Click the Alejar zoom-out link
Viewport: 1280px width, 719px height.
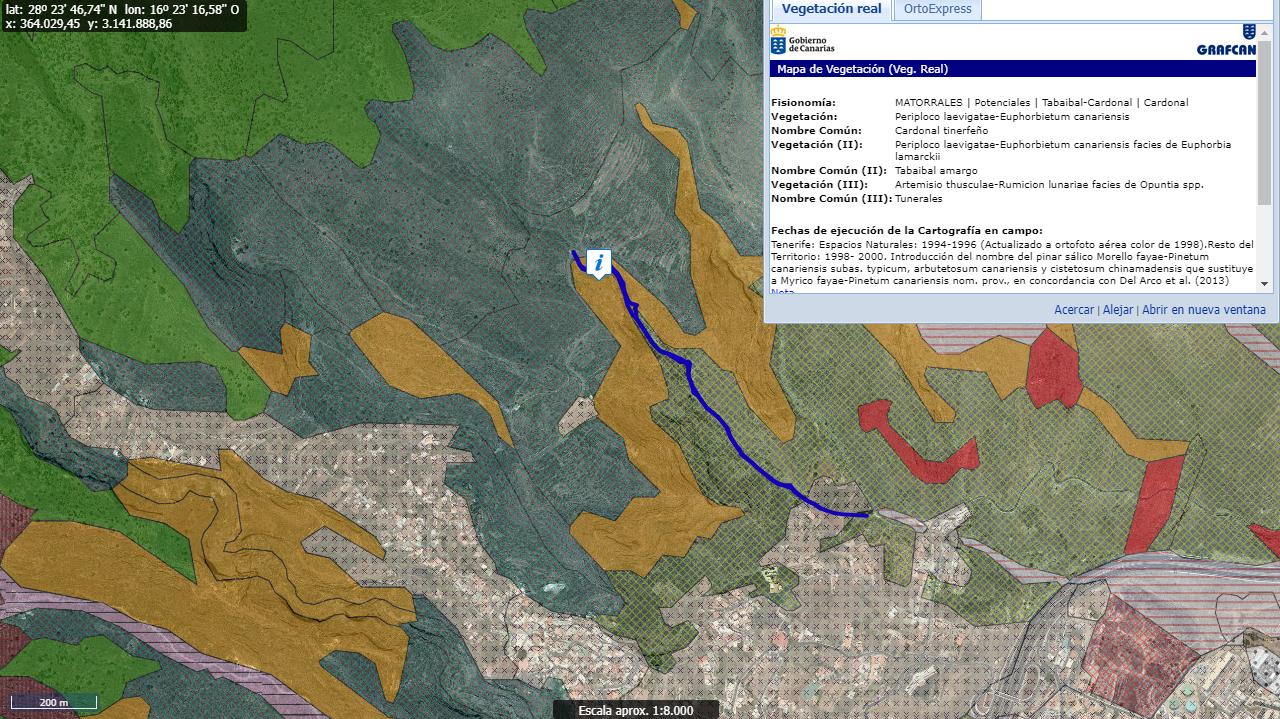[x=1118, y=310]
